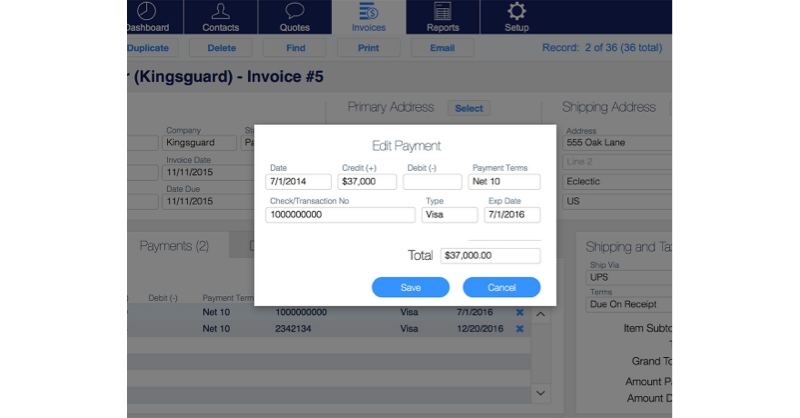Click the Credit (+) field with $37,000

point(367,182)
